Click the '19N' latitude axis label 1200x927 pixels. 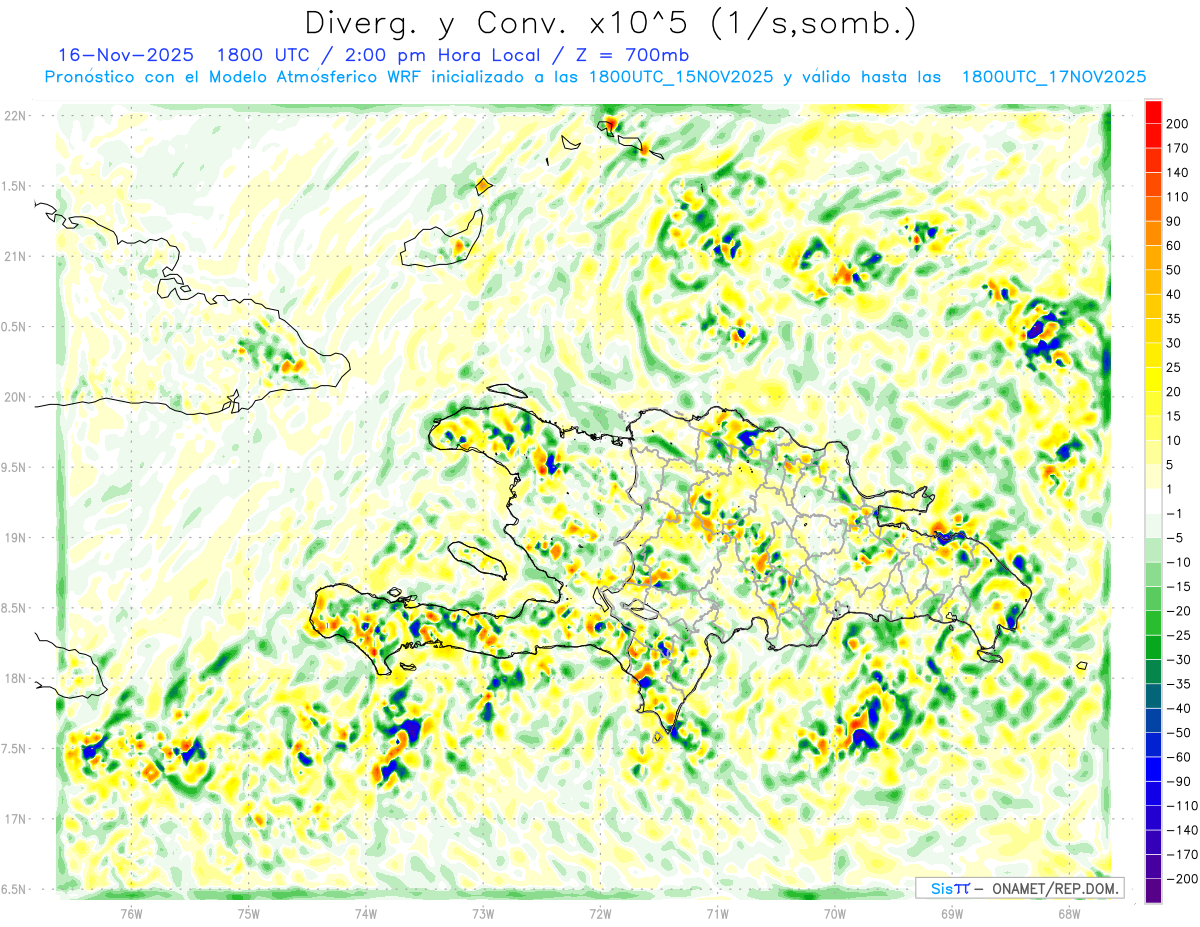pos(15,538)
